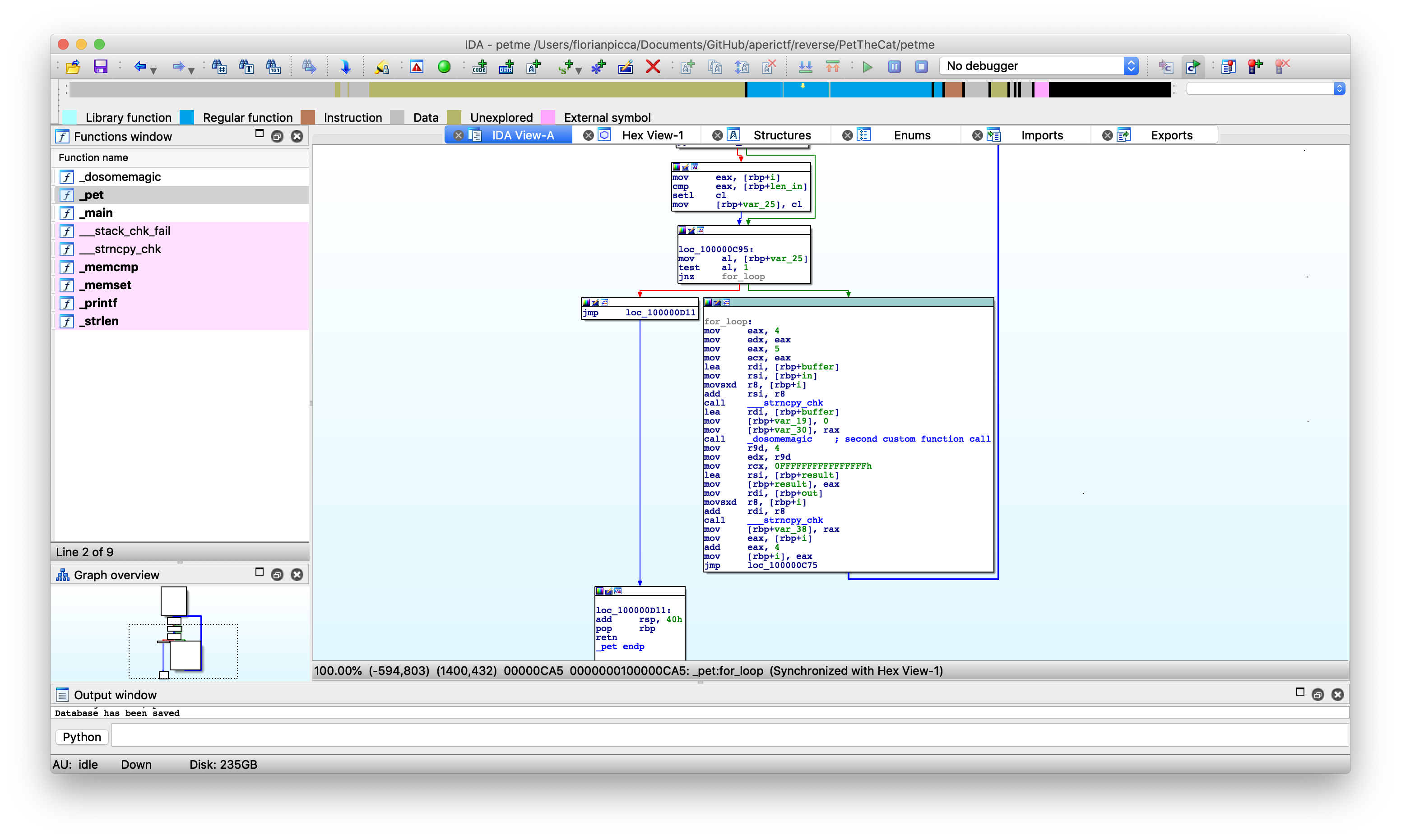Select the _dosomemagic function
This screenshot has width=1401, height=840.
tap(181, 176)
